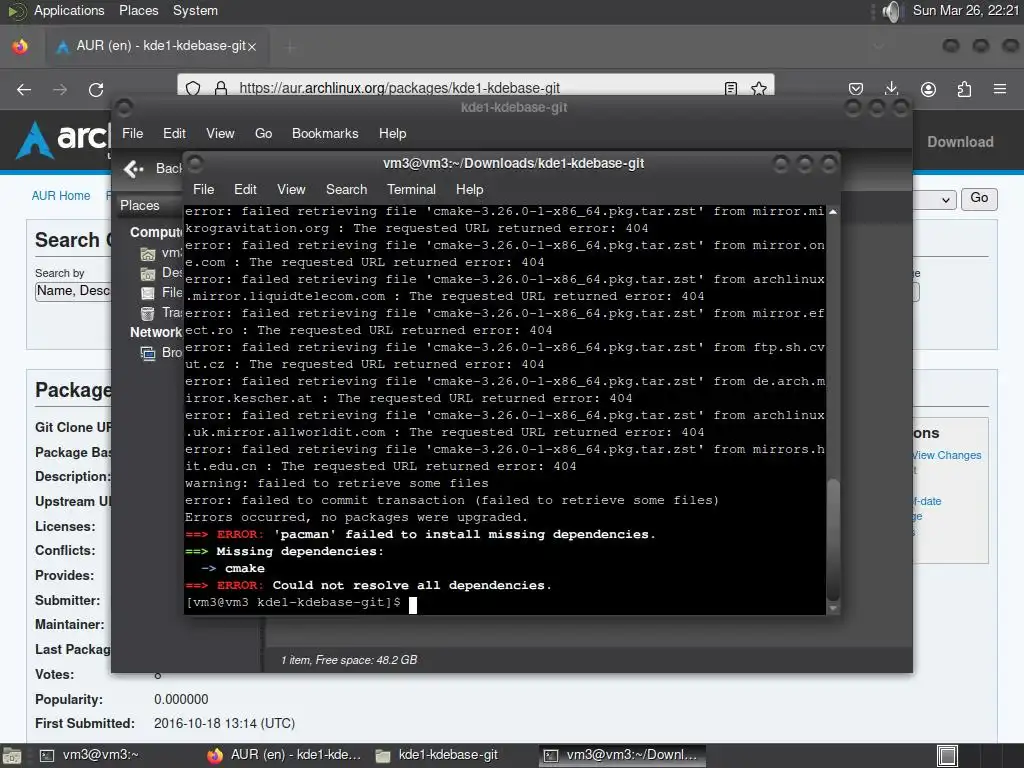Open terminal Search menu
Image resolution: width=1024 pixels, height=768 pixels.
pos(346,189)
